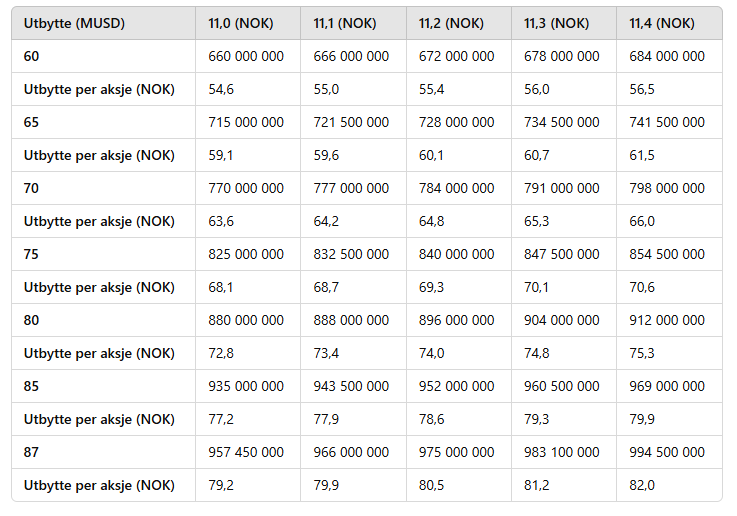This screenshot has height=516, width=737.
Task: Click cell 935 000 000
Action: [x=246, y=386]
